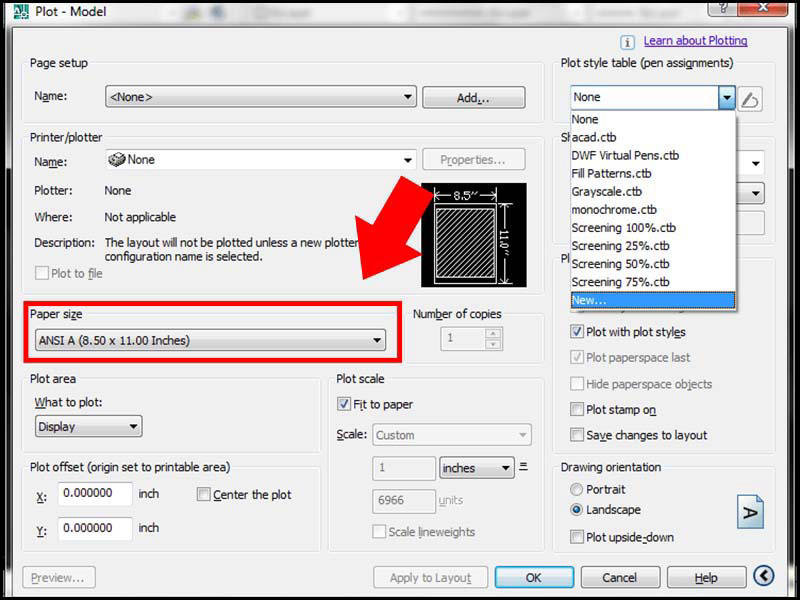
Task: Click the Y plot offset field
Action: [x=95, y=528]
